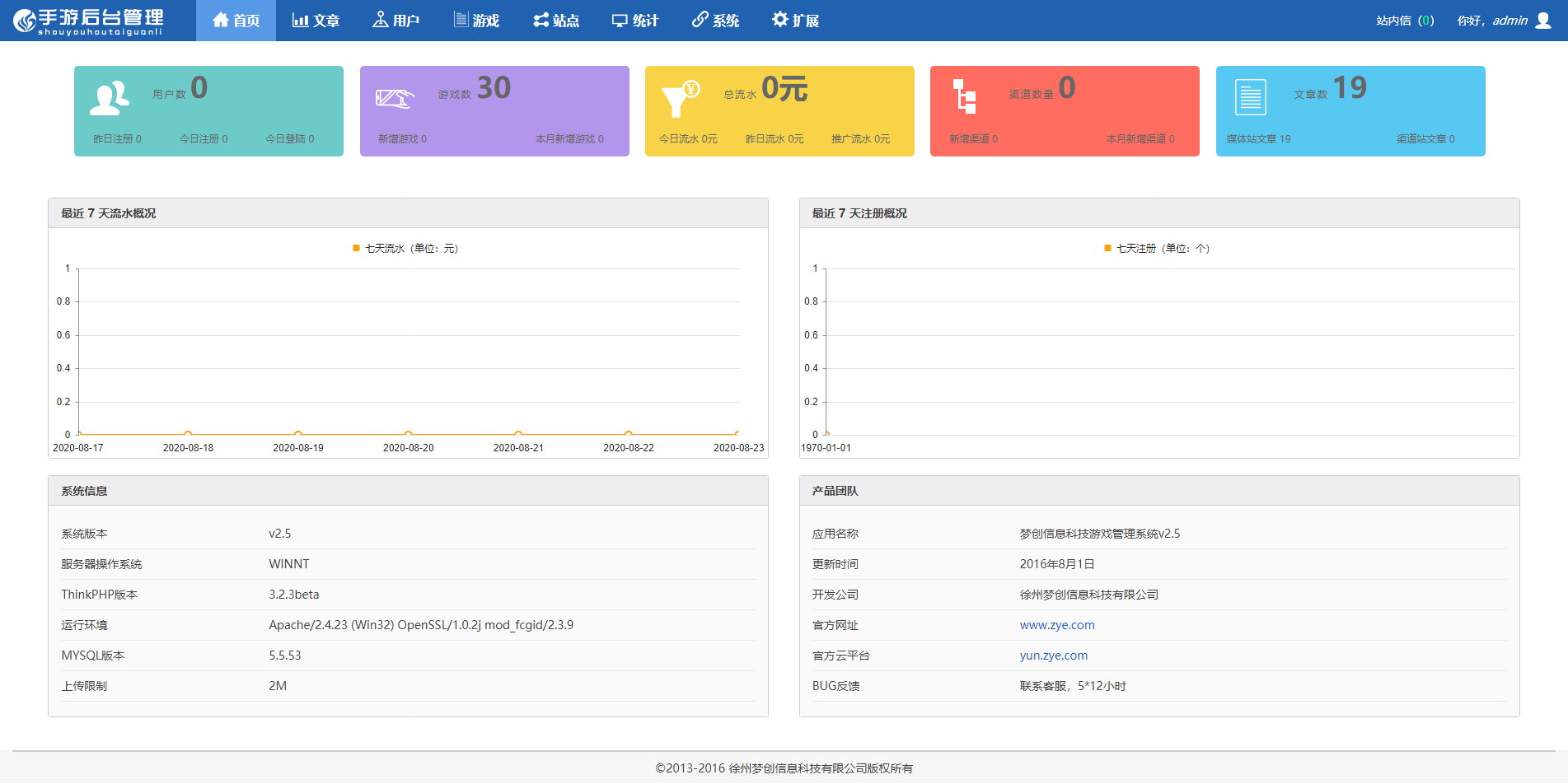Screen dimensions: 1568x784
Task: Expand the 站点 menu
Action: (x=556, y=21)
